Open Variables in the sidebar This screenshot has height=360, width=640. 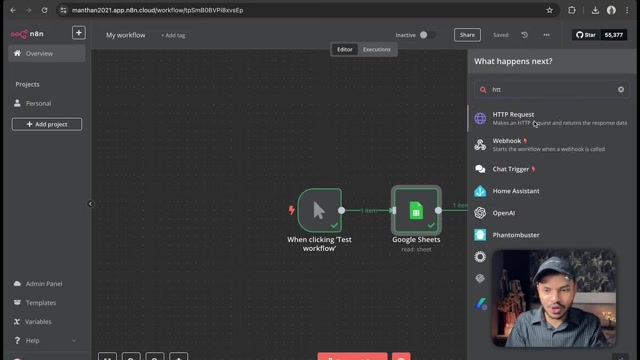click(38, 322)
